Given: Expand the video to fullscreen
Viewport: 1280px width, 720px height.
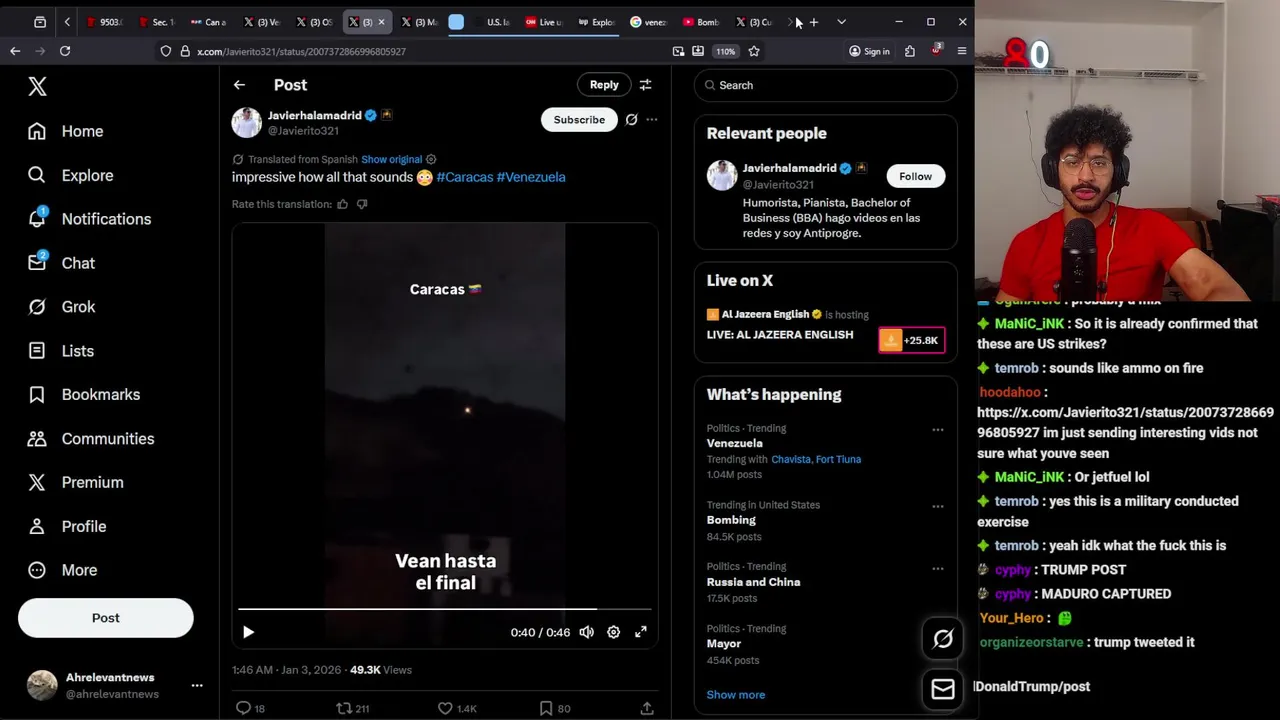Looking at the screenshot, I should click(x=641, y=632).
